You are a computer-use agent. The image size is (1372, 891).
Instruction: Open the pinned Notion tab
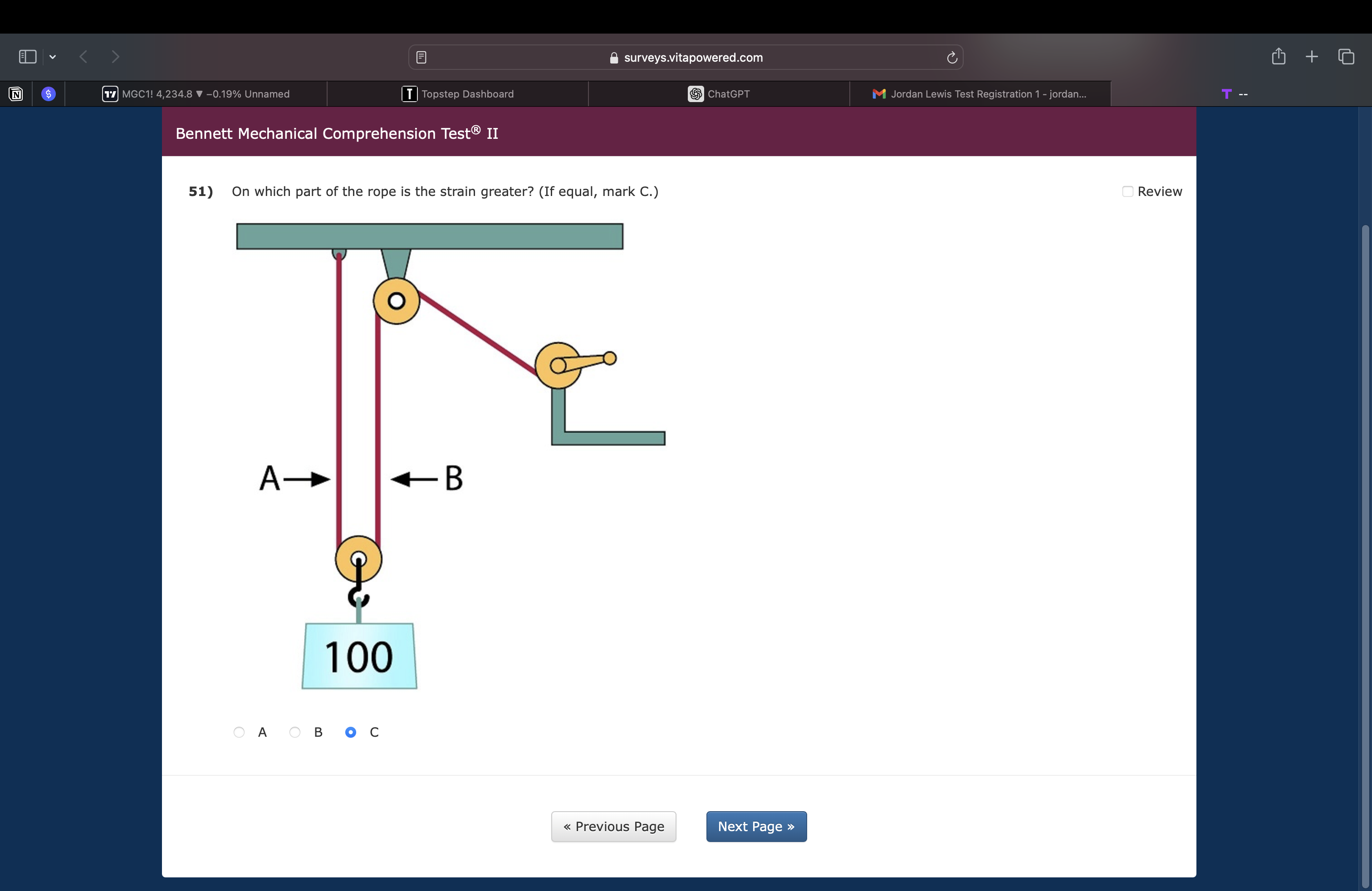point(16,94)
